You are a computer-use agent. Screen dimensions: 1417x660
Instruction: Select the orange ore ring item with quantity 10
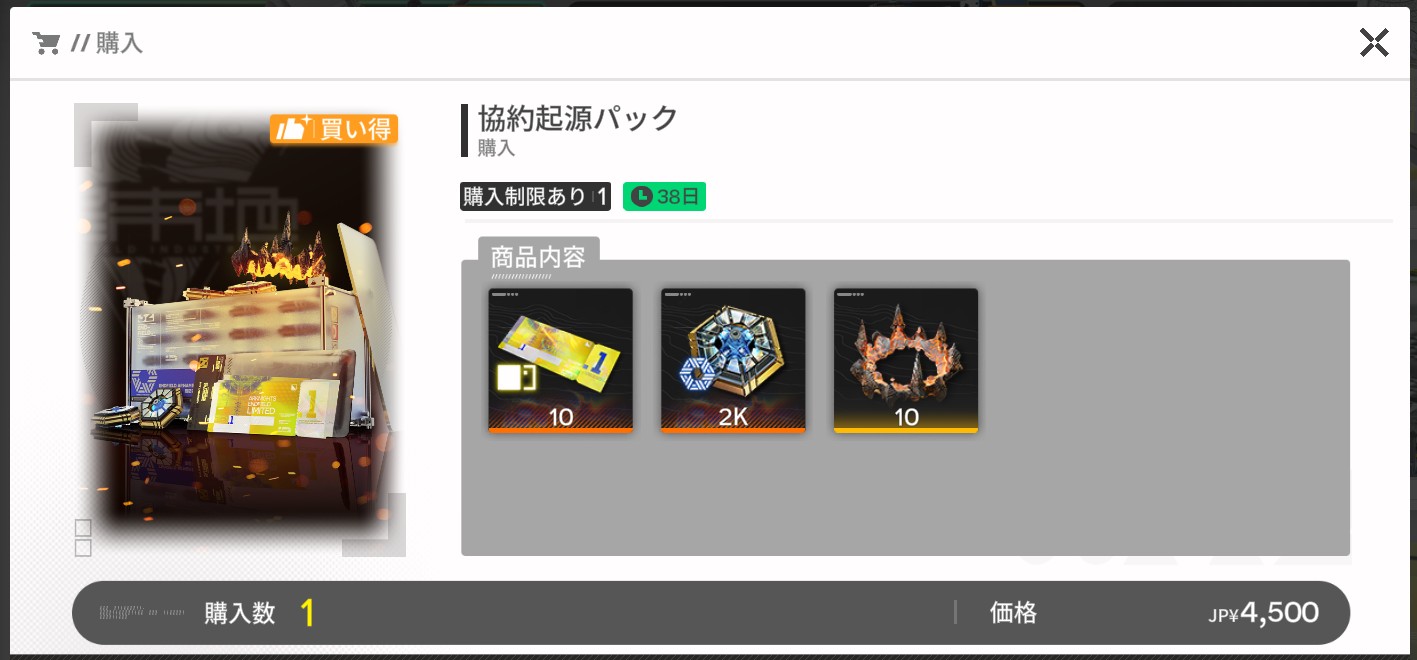pos(906,361)
